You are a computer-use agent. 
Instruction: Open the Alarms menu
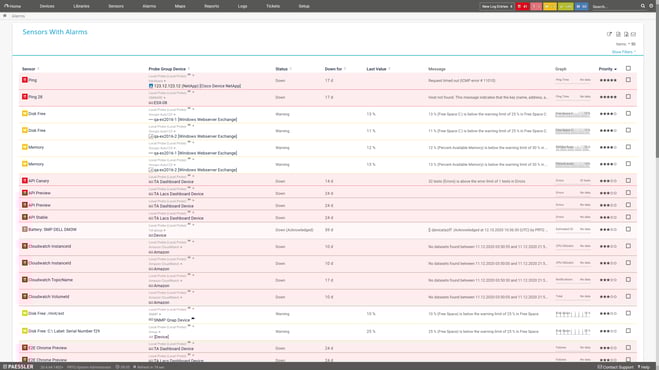(x=149, y=6)
